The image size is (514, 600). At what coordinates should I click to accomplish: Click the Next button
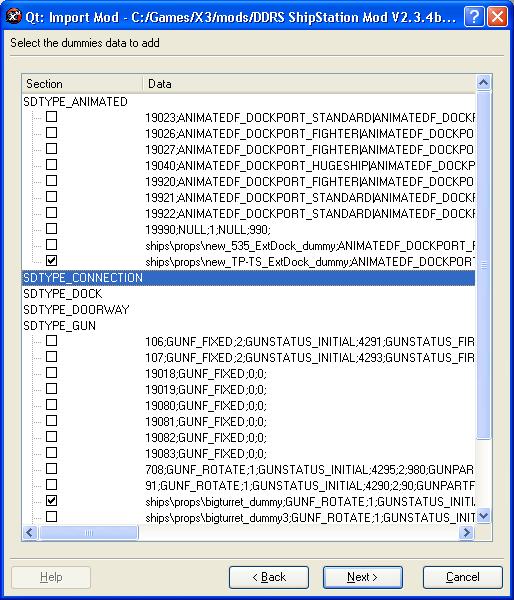coord(362,577)
